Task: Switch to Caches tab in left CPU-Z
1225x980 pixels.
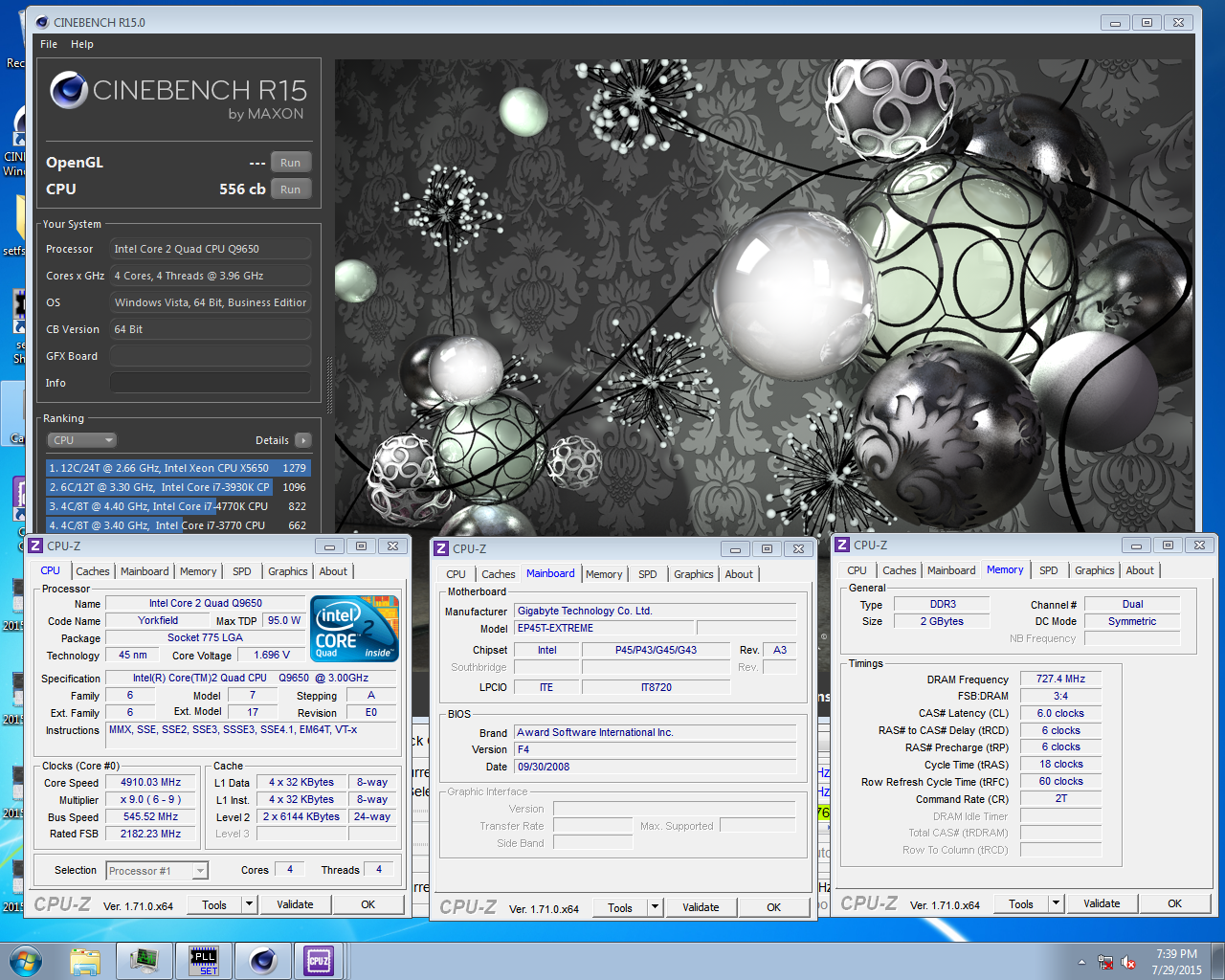Action: click(x=93, y=571)
